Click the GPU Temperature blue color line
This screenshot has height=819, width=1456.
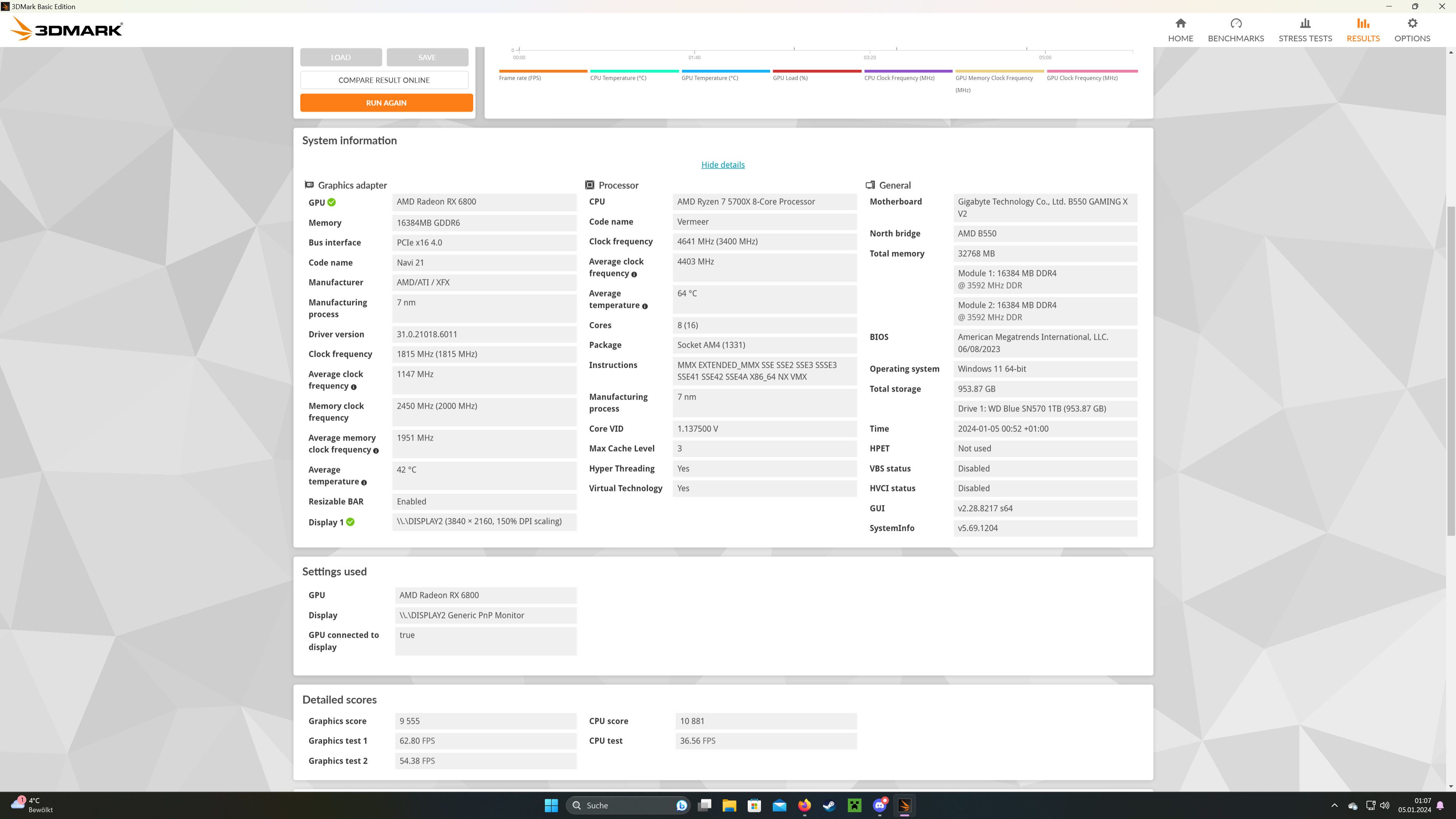tap(725, 71)
